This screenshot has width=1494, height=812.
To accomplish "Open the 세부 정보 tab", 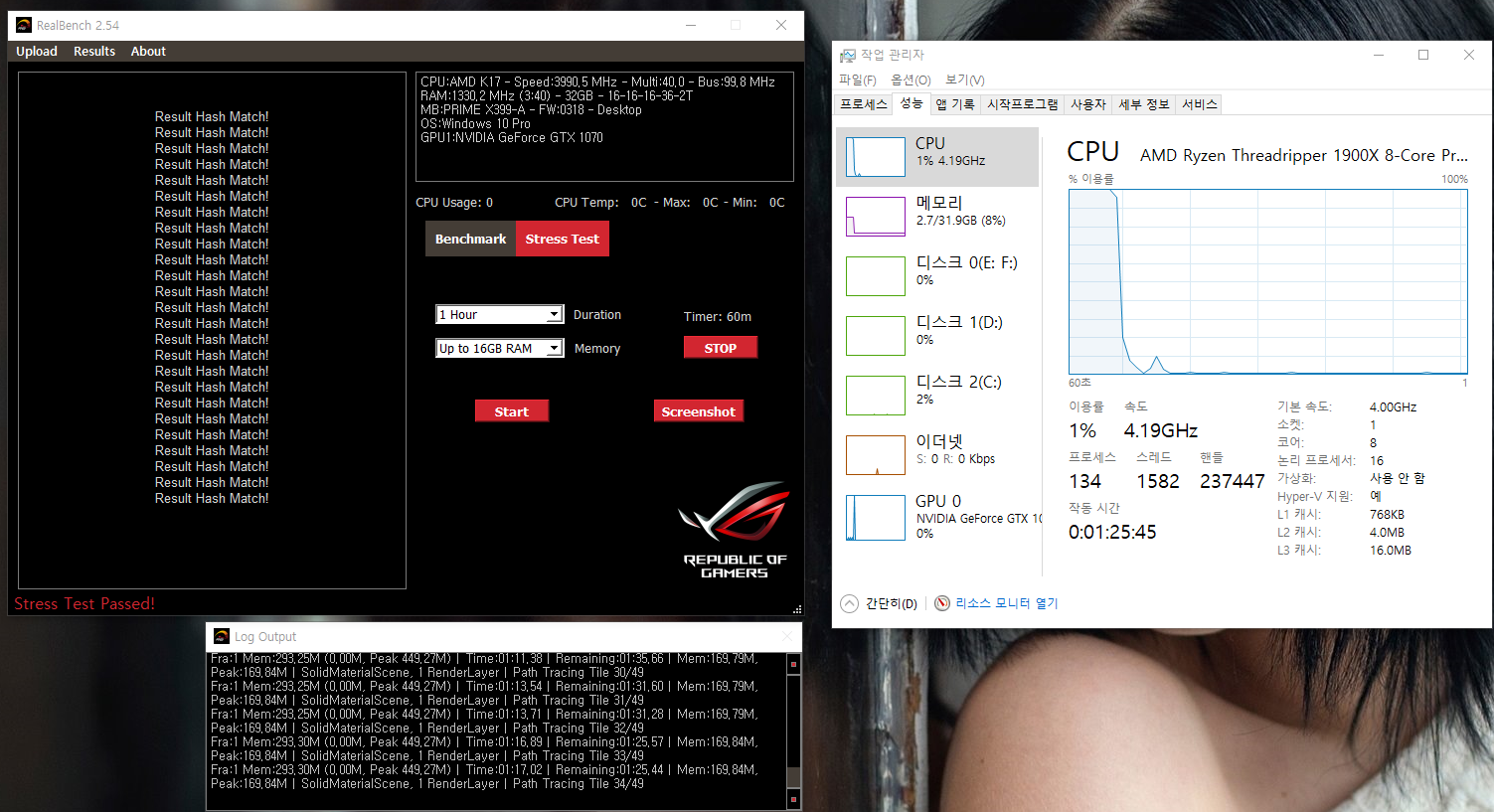I will pos(1144,104).
